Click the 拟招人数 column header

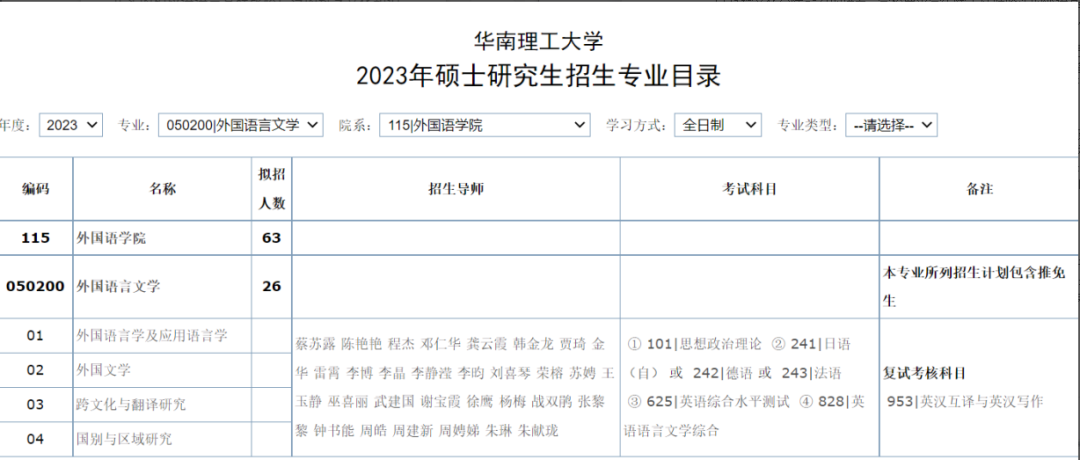point(271,189)
